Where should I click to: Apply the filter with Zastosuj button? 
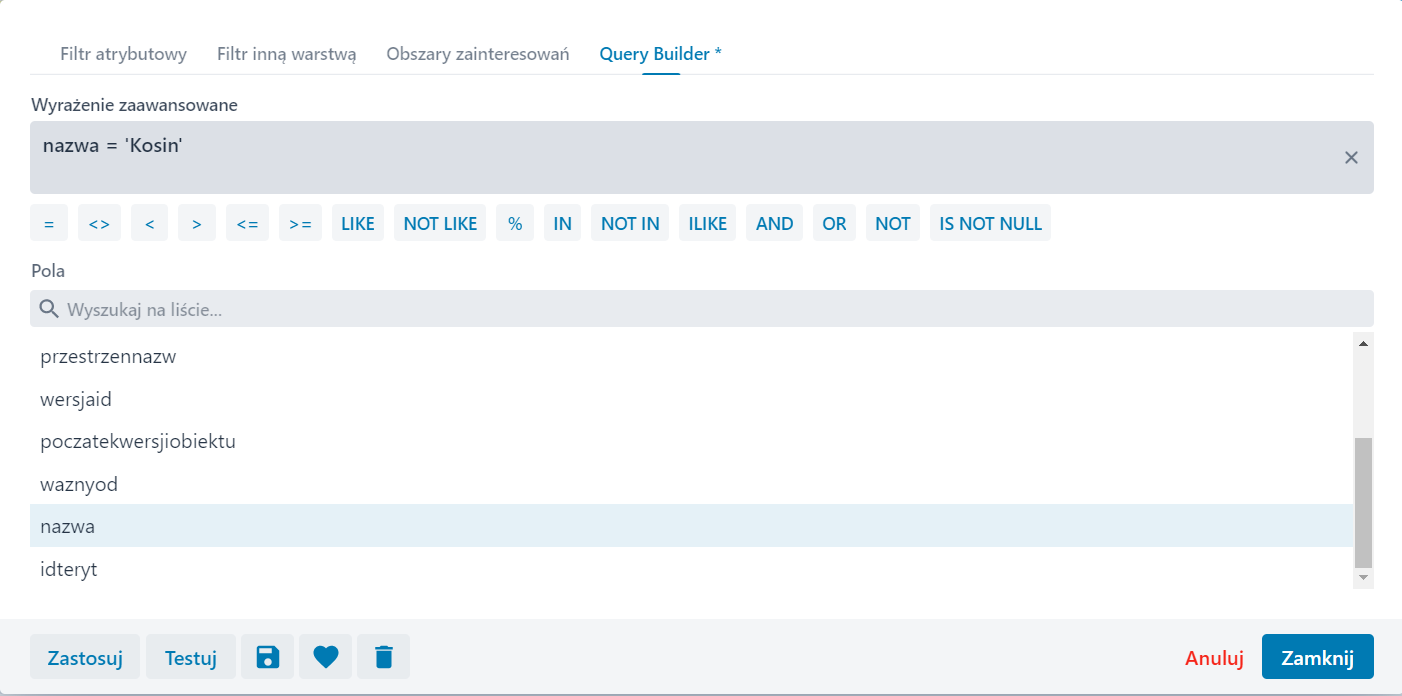[85, 656]
